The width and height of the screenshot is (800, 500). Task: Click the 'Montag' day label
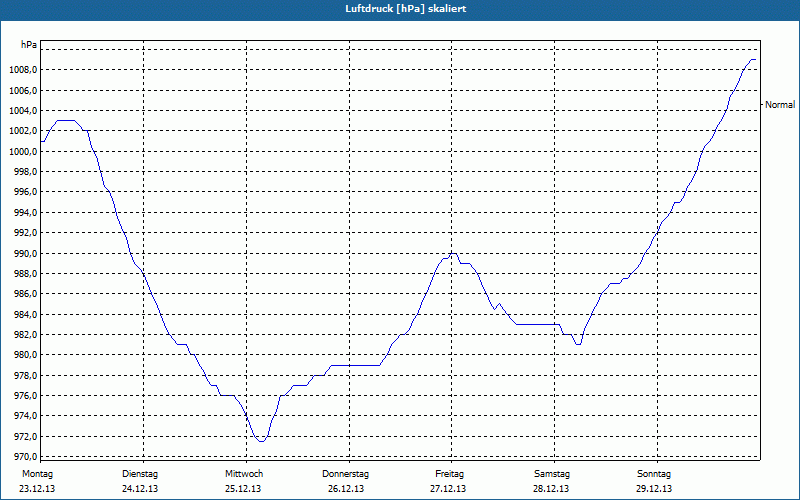pos(37,474)
